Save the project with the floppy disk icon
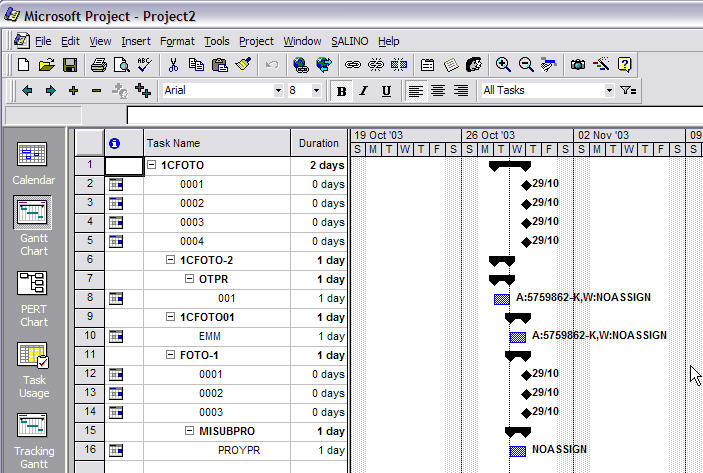The image size is (703, 473). pyautogui.click(x=70, y=65)
